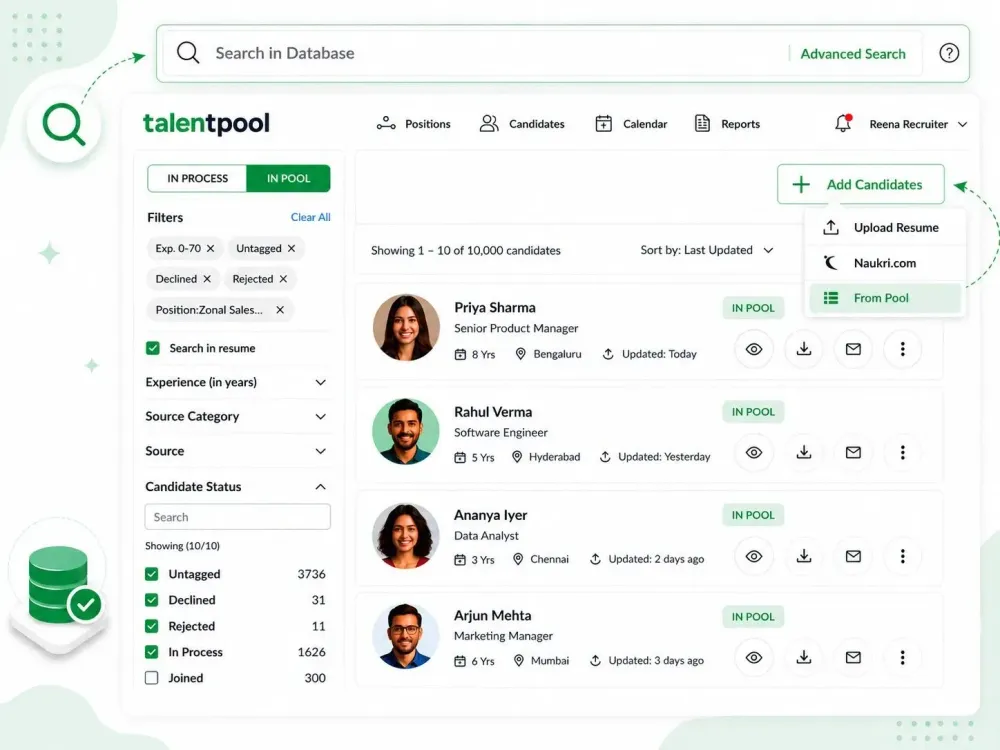Viewport: 1000px width, 750px height.
Task: Select the IN POOL tab
Action: tap(288, 179)
